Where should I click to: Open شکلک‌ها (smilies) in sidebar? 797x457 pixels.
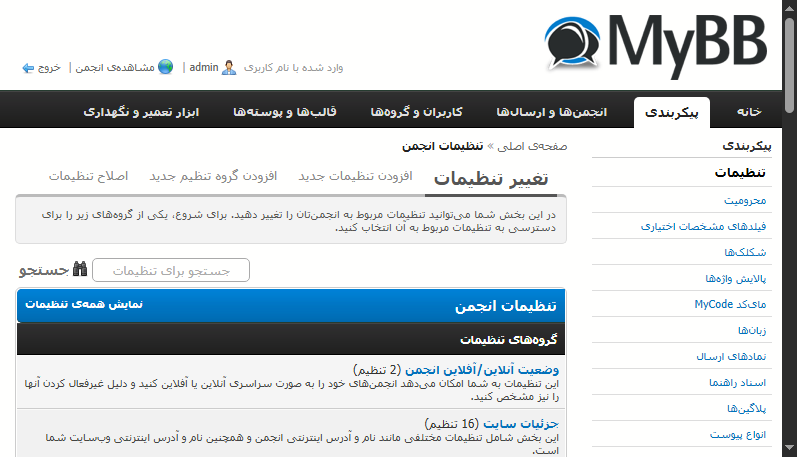(x=747, y=252)
